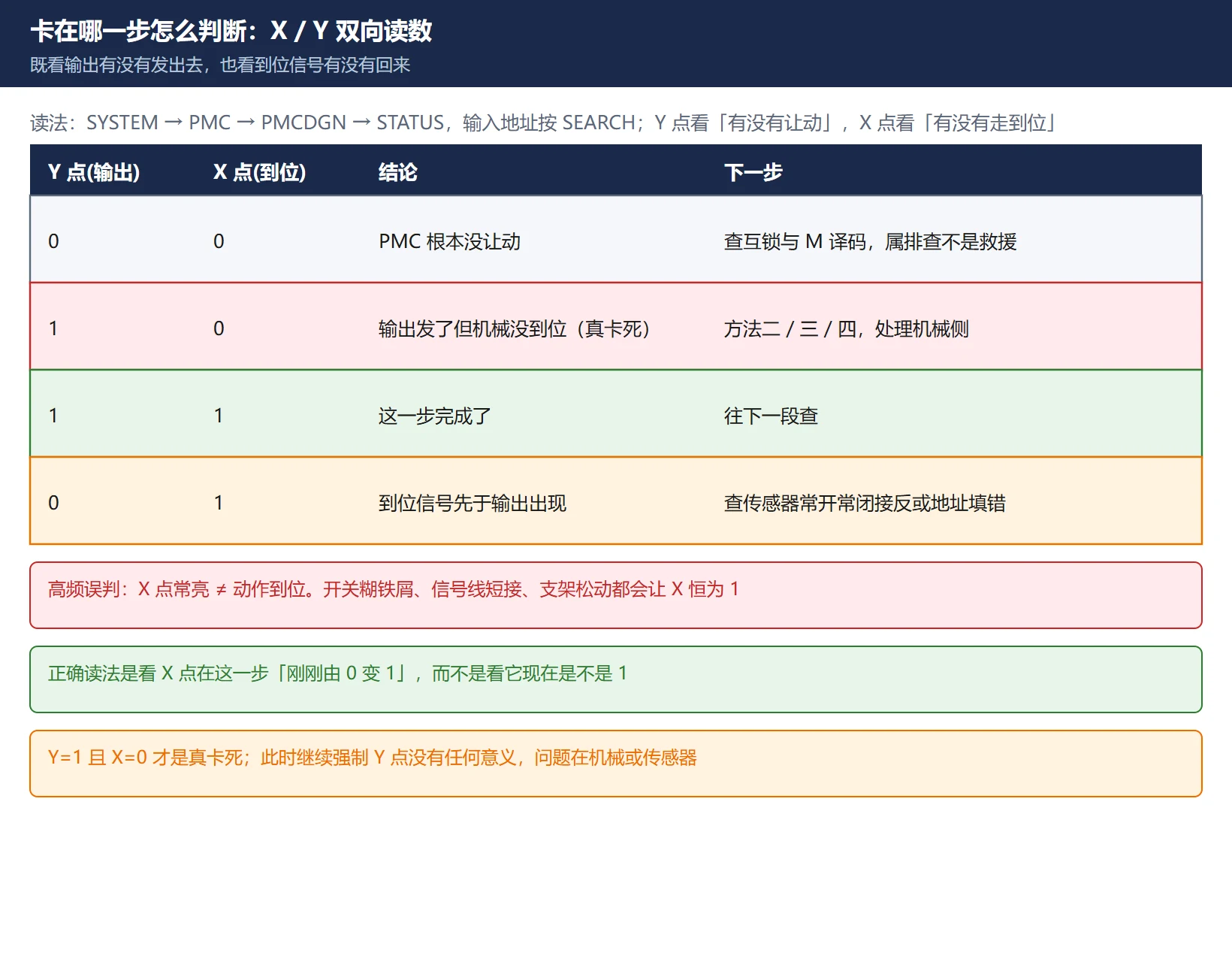Select "查互锁与 M 译码，属排查不是救援" cell

pos(870,241)
